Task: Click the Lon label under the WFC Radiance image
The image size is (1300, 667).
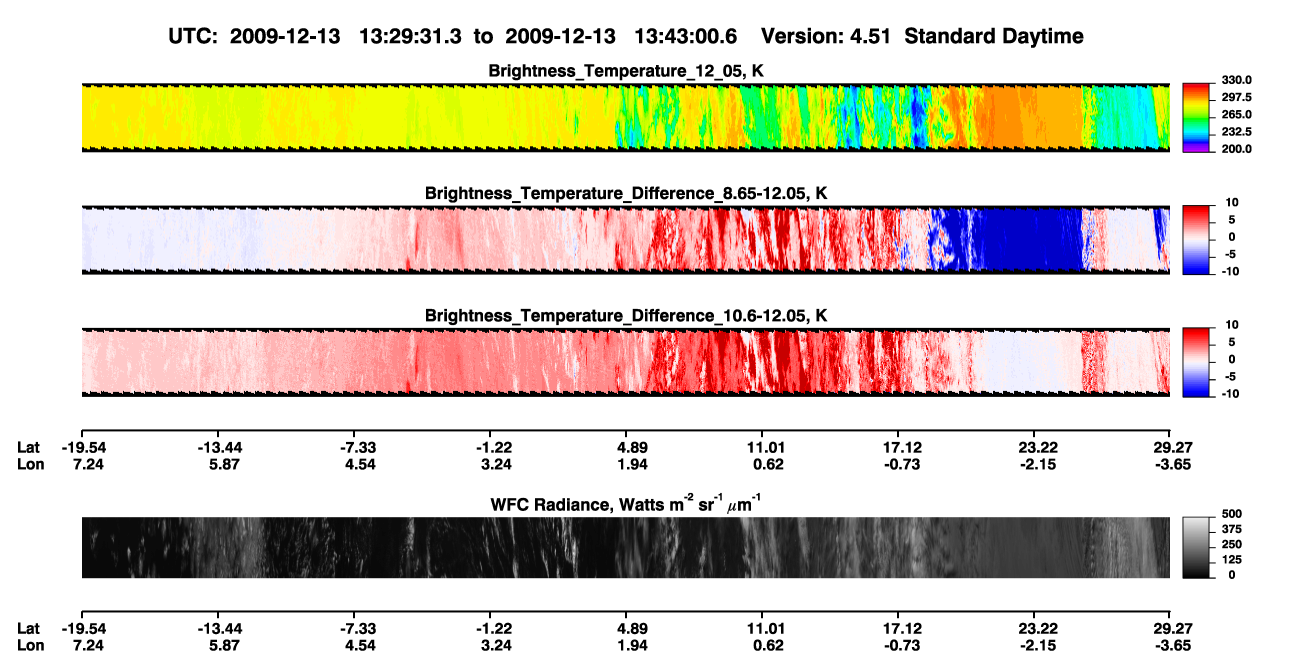Action: click(29, 646)
